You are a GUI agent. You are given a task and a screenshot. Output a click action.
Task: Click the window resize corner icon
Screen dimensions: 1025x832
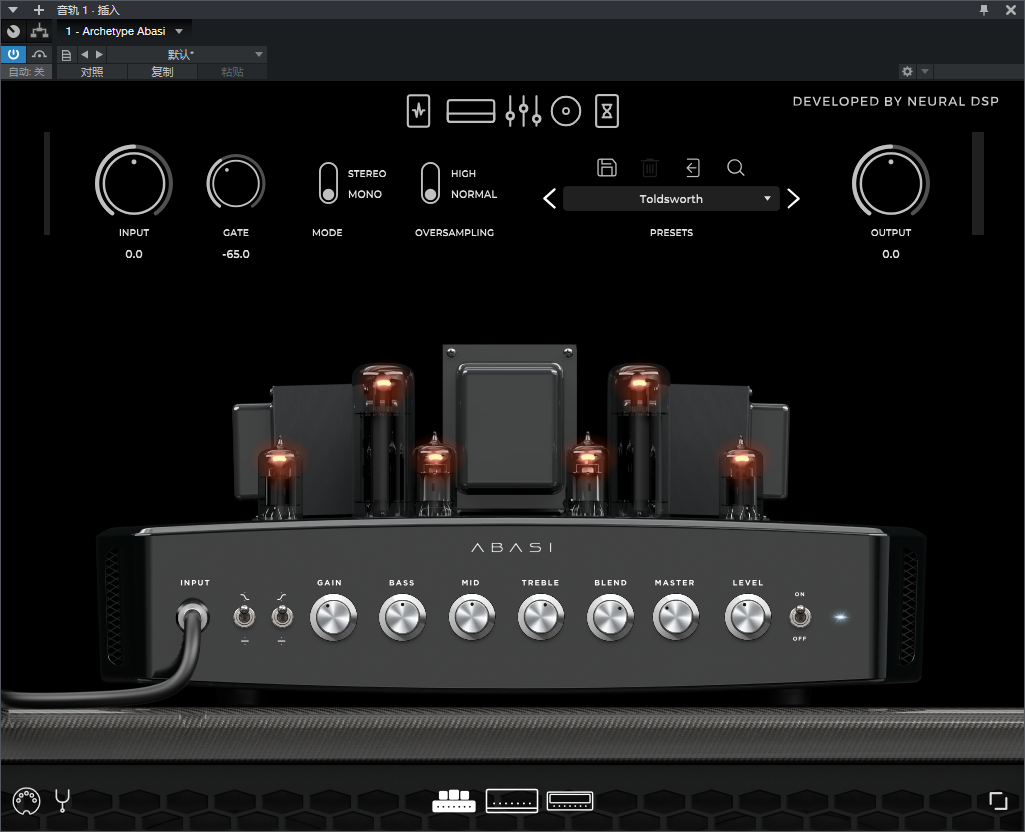tap(998, 801)
